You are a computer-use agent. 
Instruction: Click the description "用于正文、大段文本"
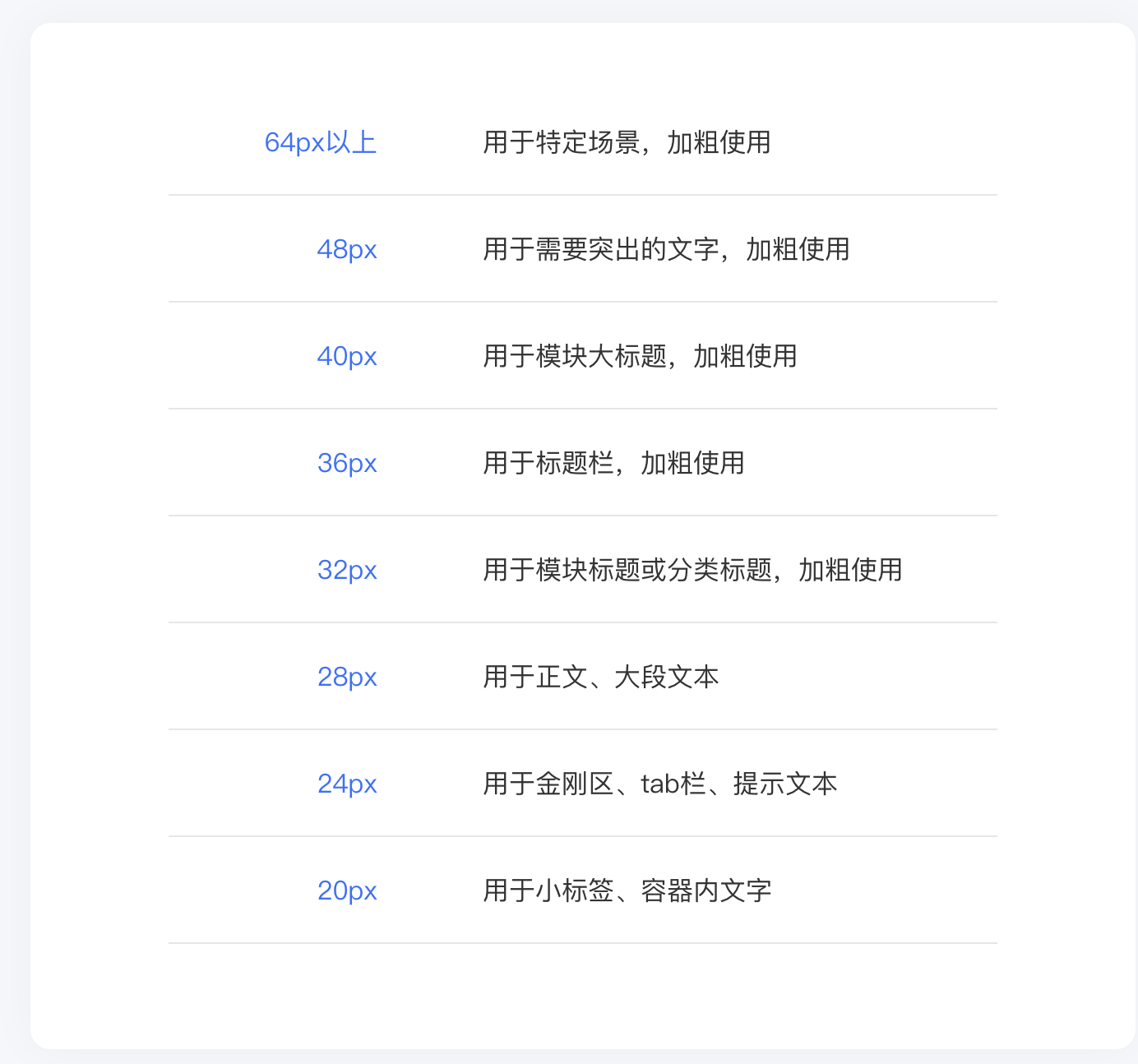[x=600, y=677]
